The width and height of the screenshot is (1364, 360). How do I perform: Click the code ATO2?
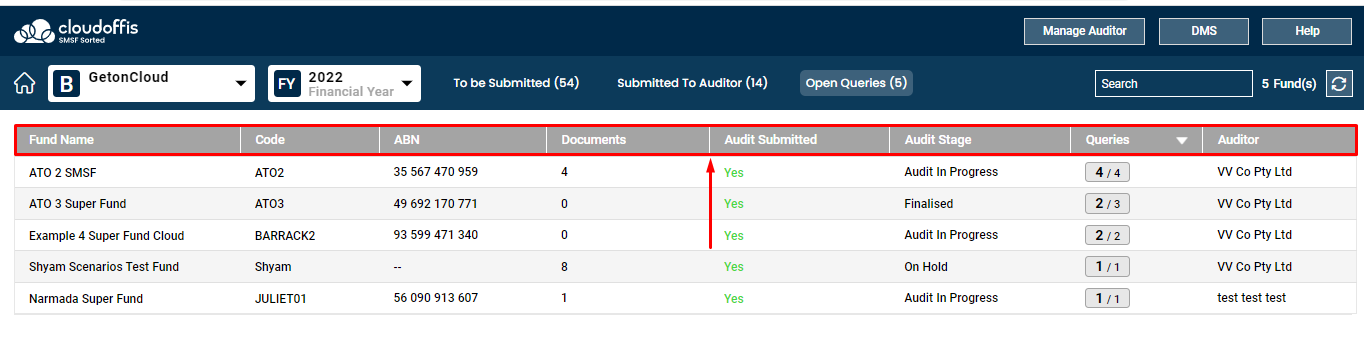point(270,172)
